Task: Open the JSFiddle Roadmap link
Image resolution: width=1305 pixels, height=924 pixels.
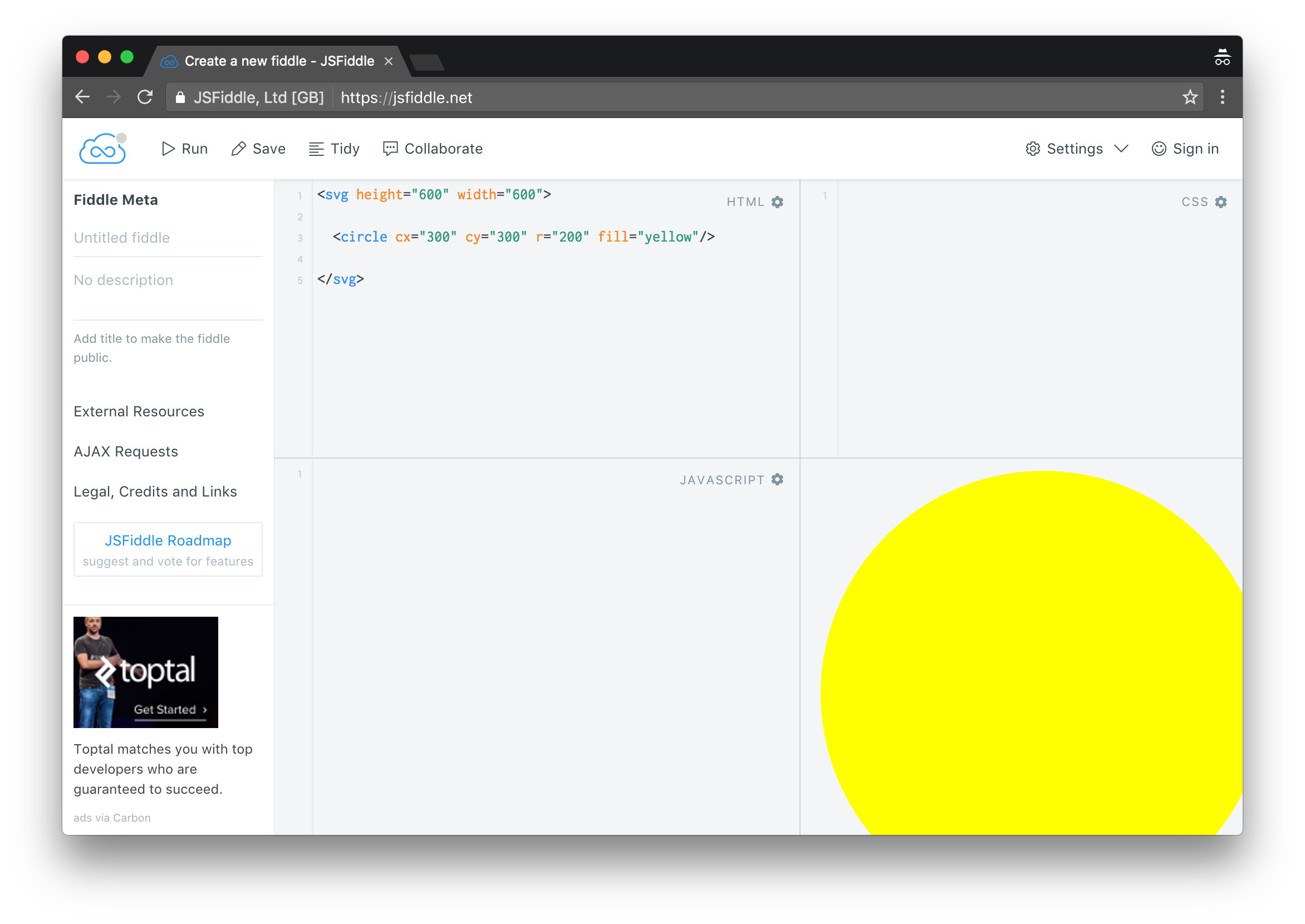Action: 168,540
